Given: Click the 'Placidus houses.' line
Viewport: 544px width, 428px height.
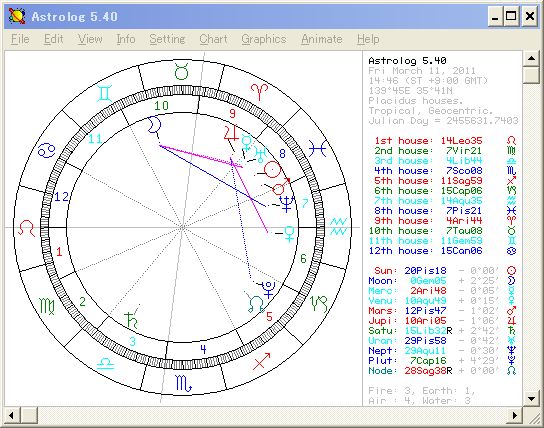Looking at the screenshot, I should (416, 101).
